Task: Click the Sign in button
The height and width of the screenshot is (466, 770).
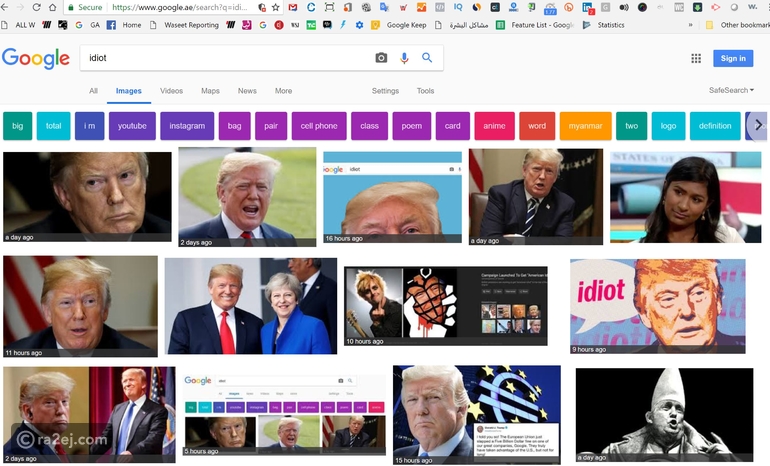Action: tap(733, 58)
